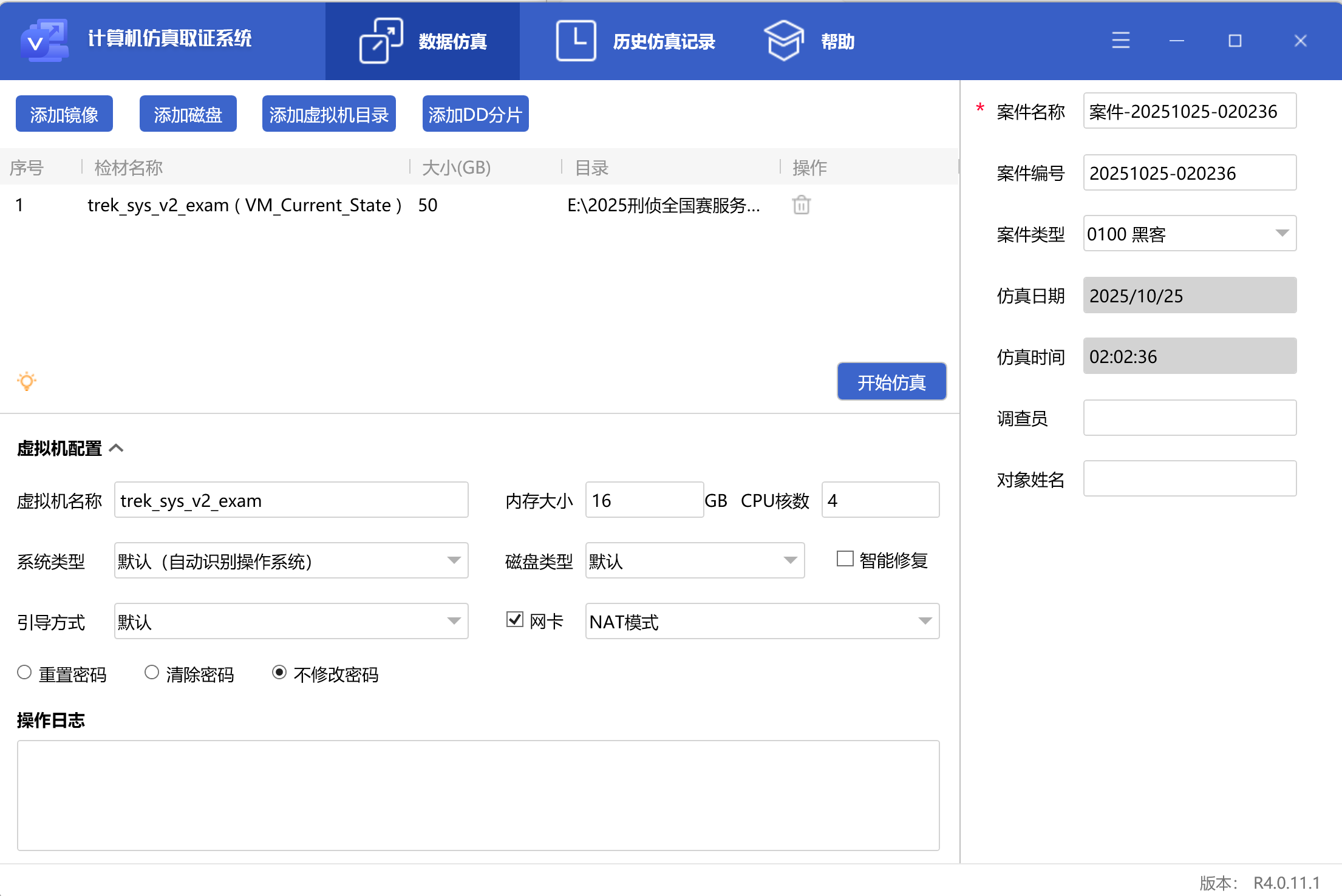The width and height of the screenshot is (1342, 896).
Task: Click the 添加镜像 button
Action: [x=64, y=114]
